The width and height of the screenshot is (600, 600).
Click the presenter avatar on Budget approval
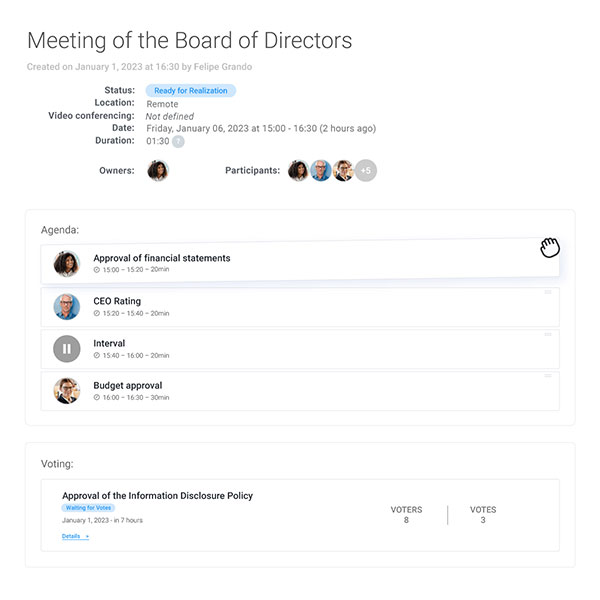coord(67,391)
